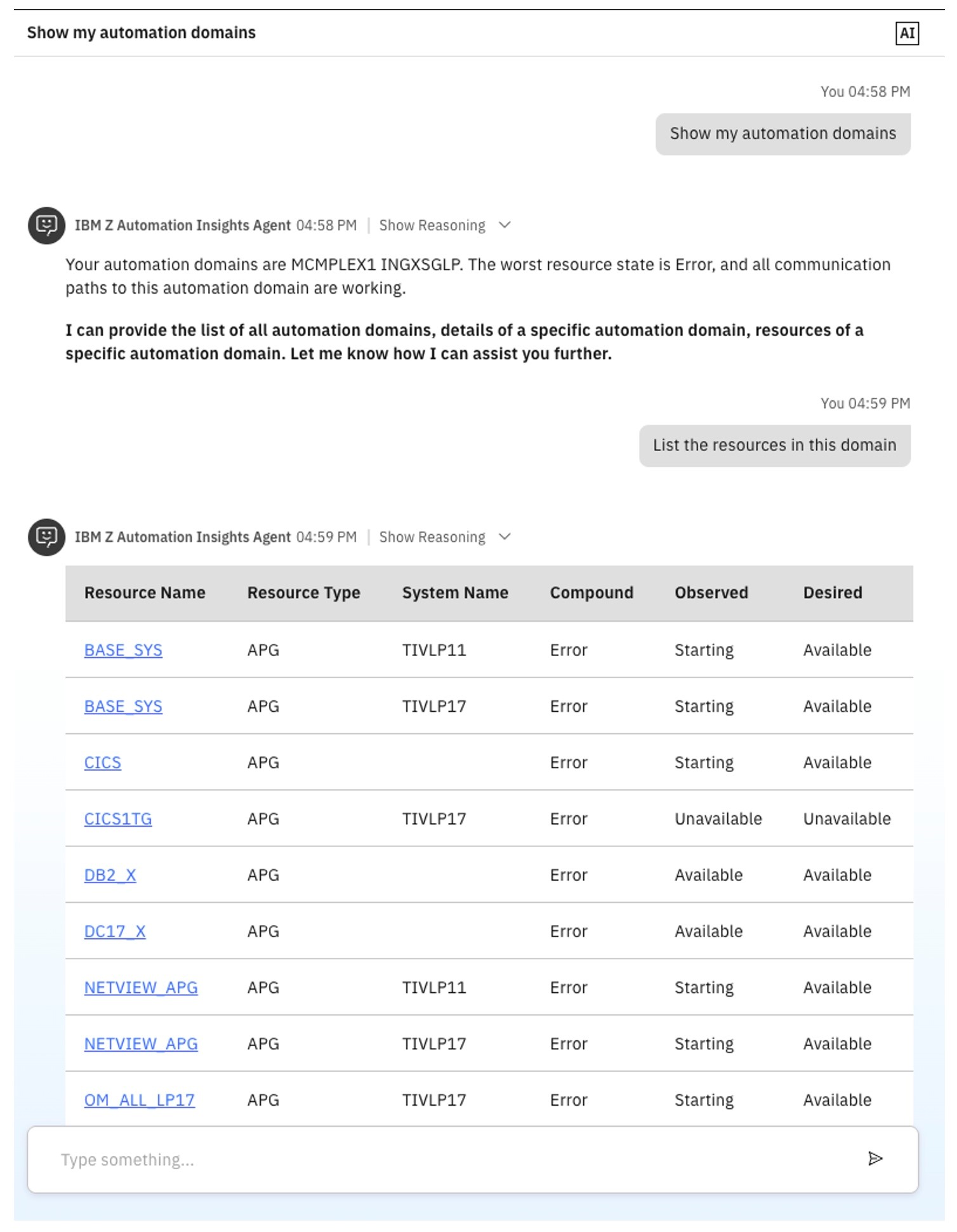Screen dimensions: 957x1232
Task: Expand Show Reasoning on the 04:58 PM response
Action: pyautogui.click(x=432, y=225)
